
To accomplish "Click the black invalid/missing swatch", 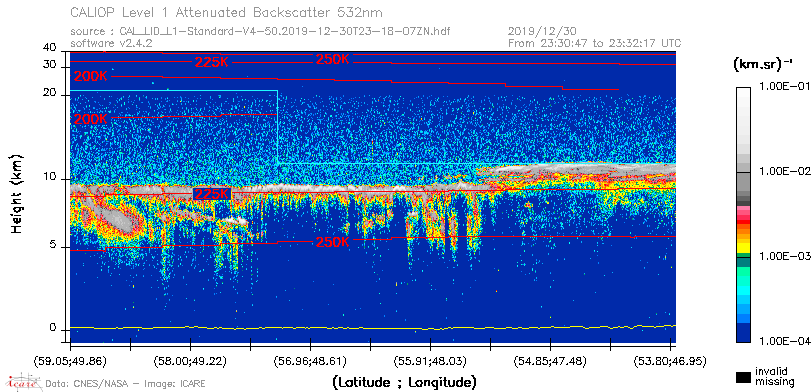I will pyautogui.click(x=744, y=378).
